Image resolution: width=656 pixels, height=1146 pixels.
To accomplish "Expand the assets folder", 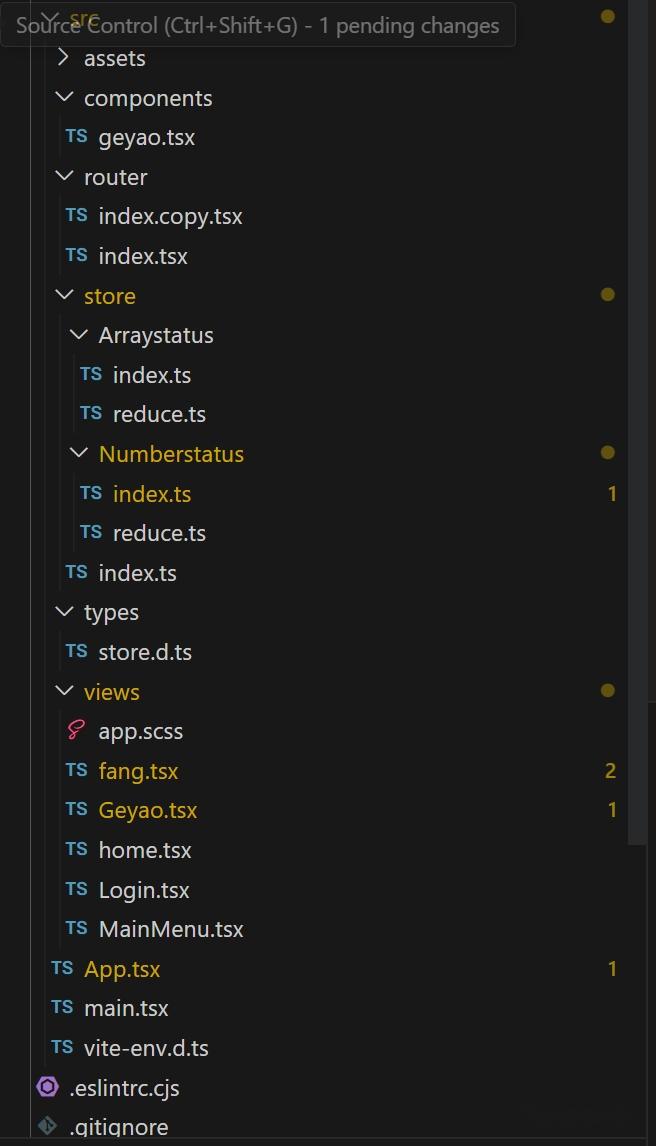I will click(x=64, y=58).
